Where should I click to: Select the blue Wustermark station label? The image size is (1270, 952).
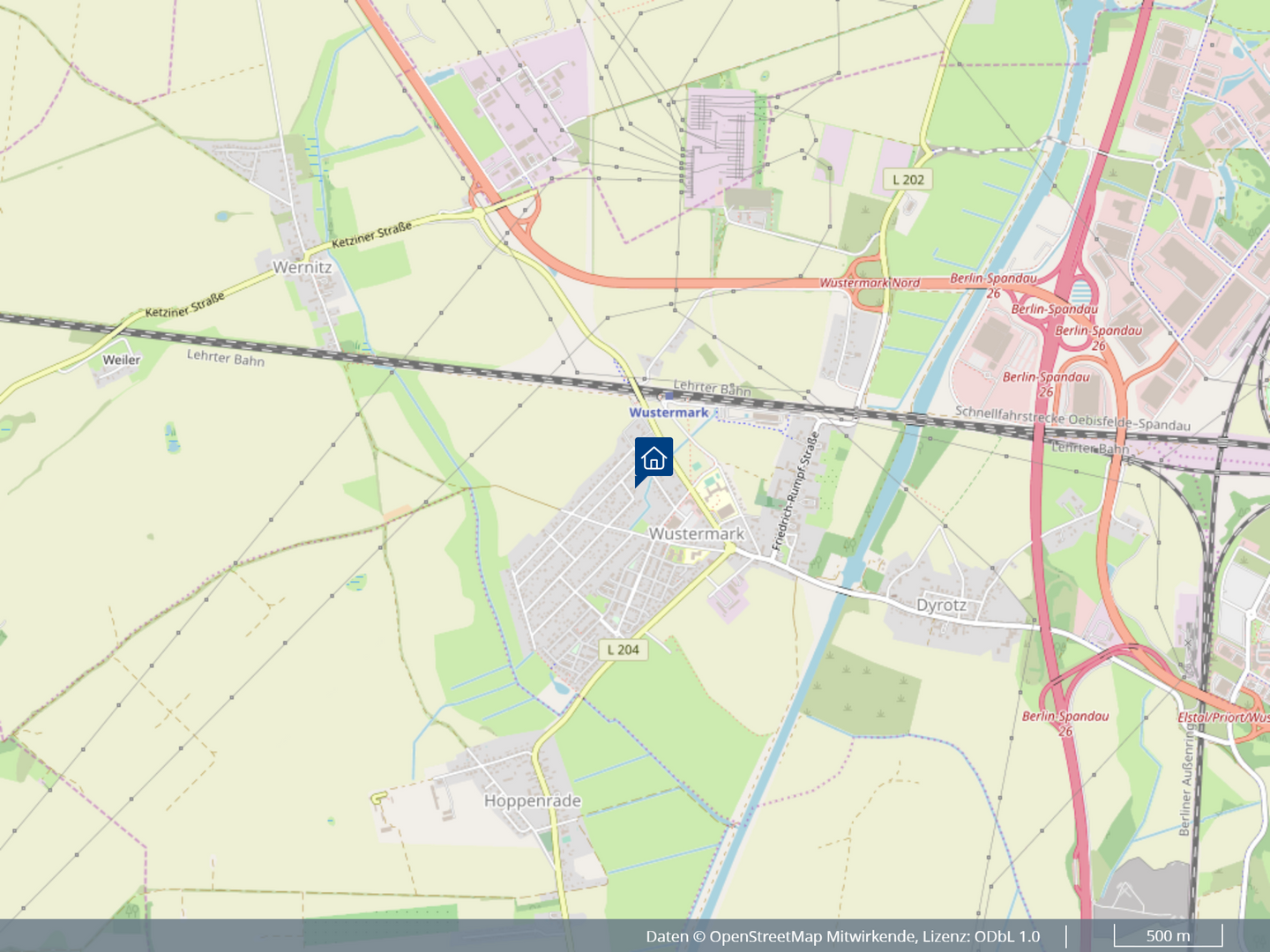669,413
